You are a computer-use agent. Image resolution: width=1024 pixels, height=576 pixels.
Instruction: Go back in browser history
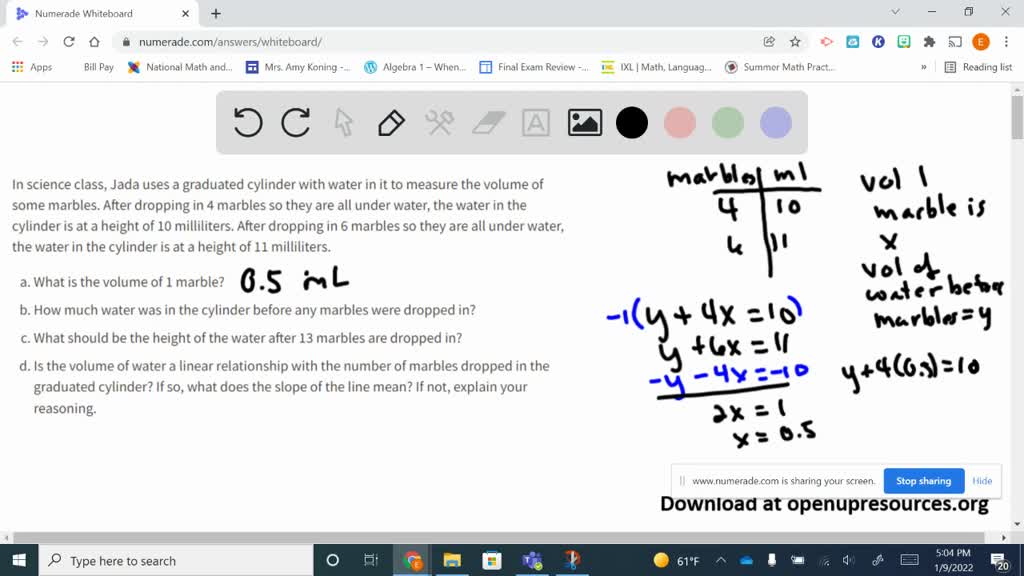(18, 42)
